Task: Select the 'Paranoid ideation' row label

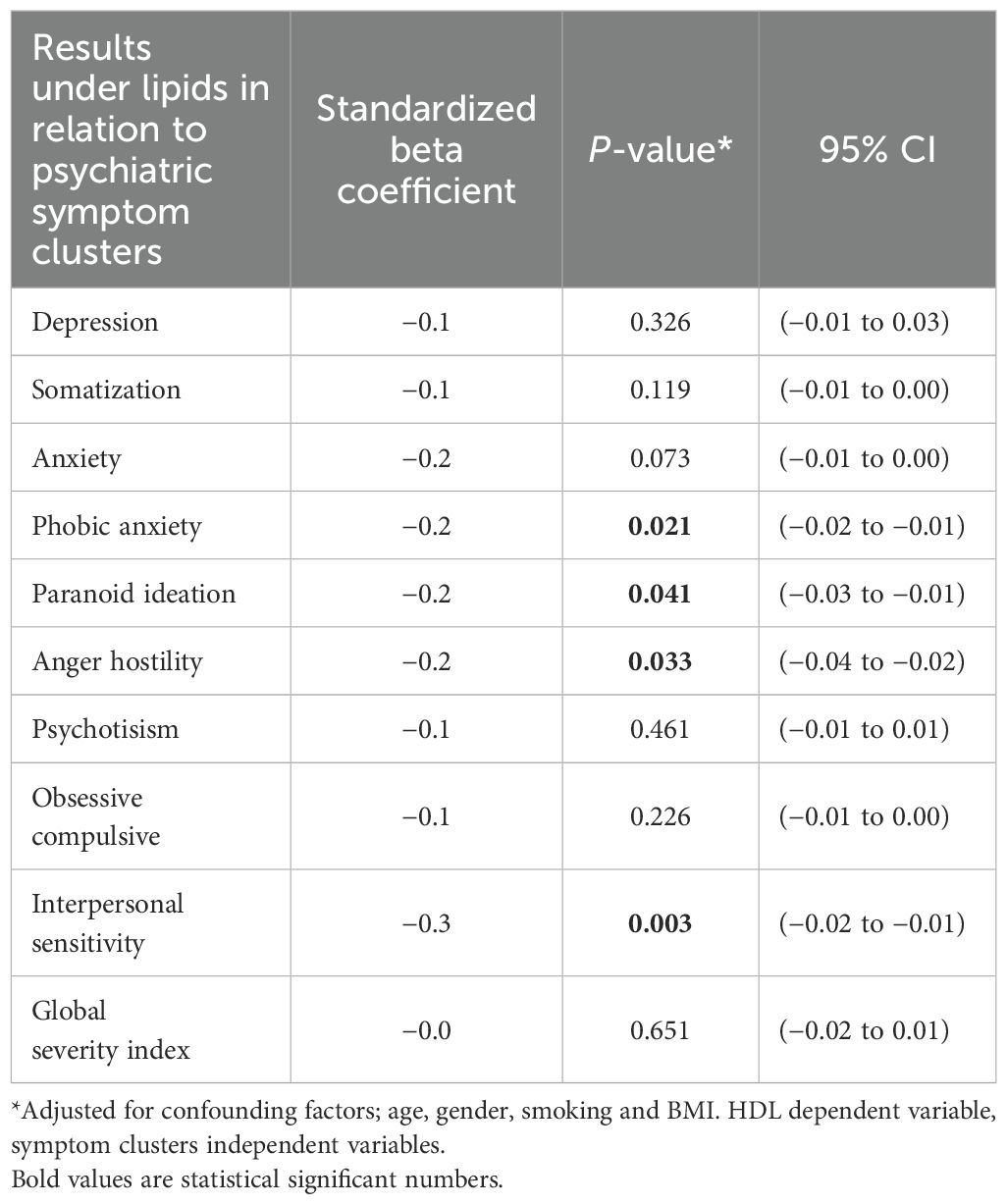Action: point(133,594)
